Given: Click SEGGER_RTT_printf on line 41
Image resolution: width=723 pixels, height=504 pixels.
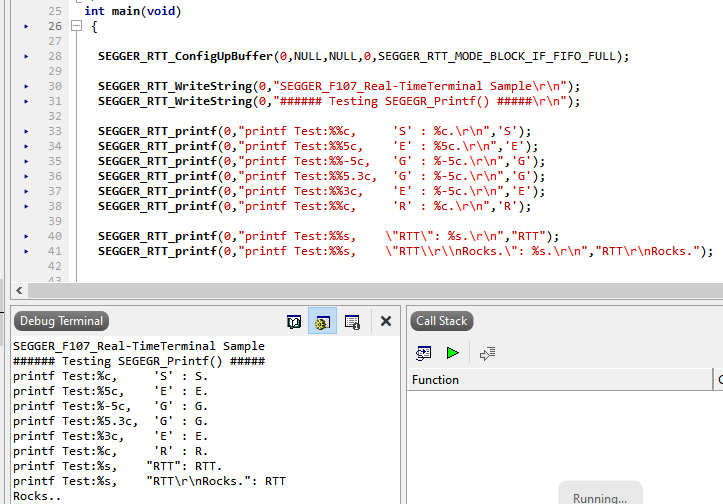Looking at the screenshot, I should point(157,251).
